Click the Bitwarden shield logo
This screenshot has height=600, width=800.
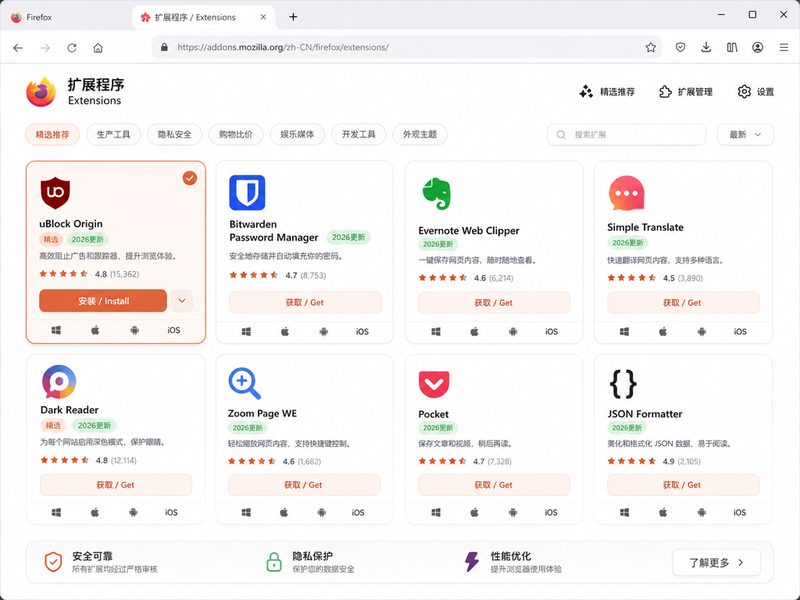tap(247, 193)
